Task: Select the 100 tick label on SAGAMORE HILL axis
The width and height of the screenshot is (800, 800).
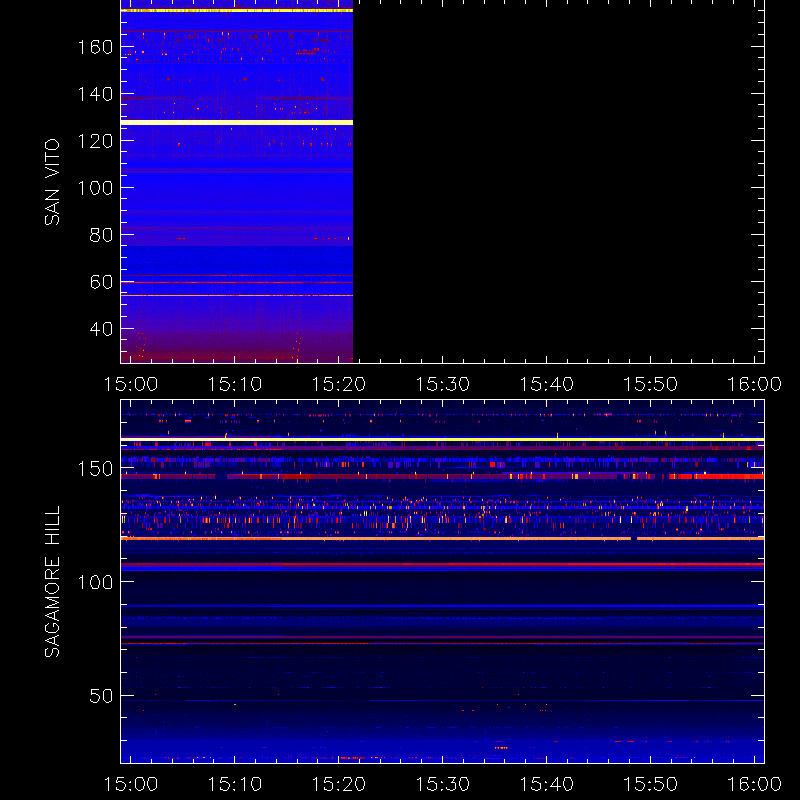Action: tap(95, 582)
